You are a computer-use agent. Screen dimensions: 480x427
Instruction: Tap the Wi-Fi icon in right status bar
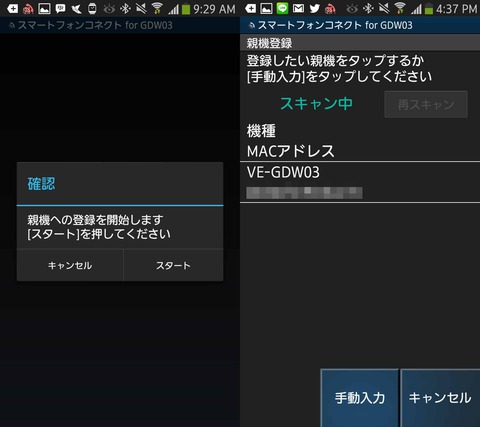coord(400,8)
